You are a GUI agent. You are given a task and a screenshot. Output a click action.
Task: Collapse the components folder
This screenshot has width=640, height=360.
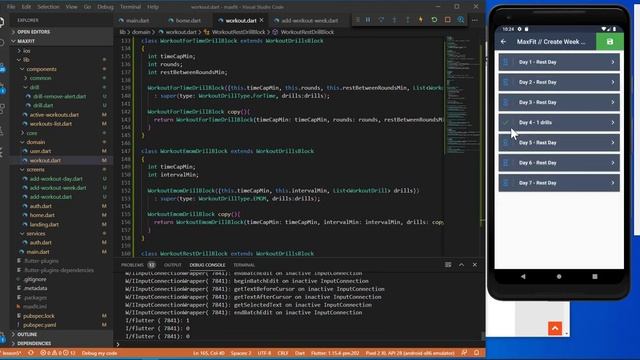pyautogui.click(x=41, y=69)
